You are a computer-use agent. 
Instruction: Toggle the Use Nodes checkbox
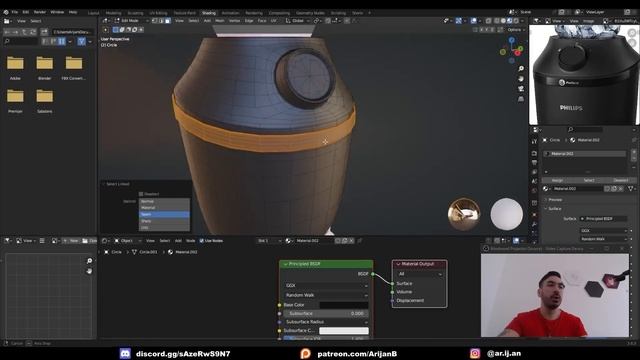(202, 241)
